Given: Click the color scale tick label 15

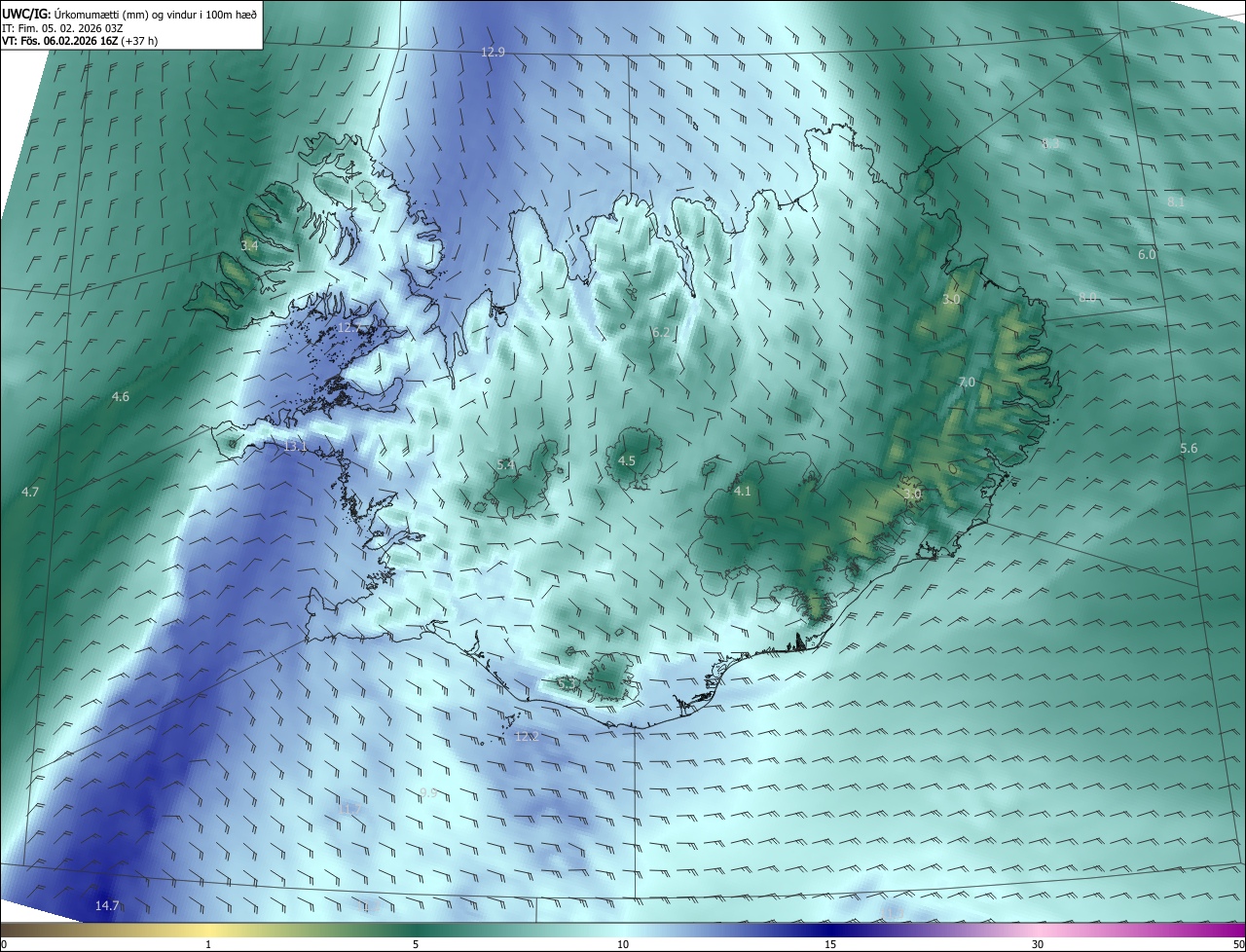Looking at the screenshot, I should 830,944.
